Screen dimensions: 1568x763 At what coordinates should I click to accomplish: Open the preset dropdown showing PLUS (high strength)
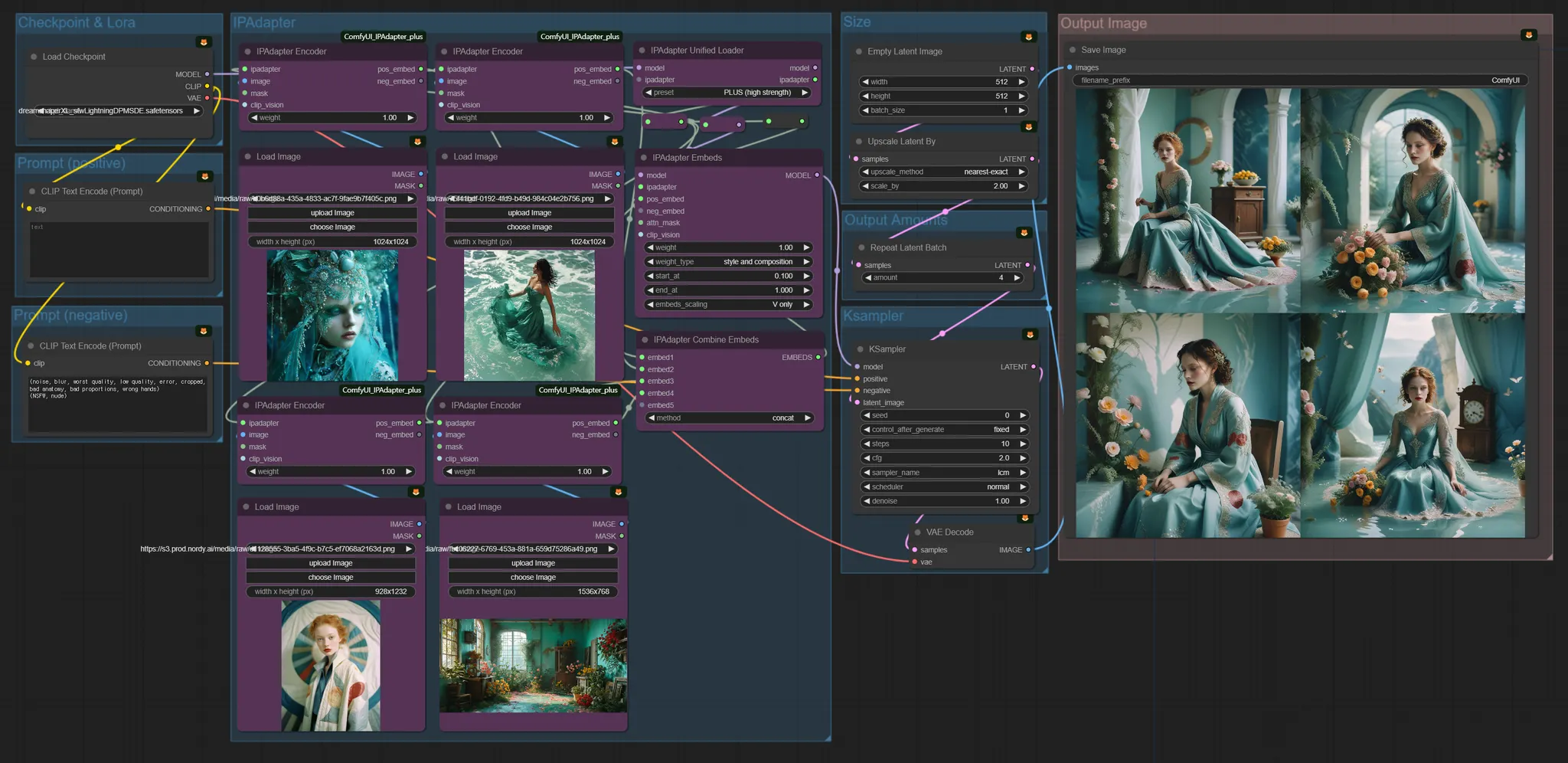point(727,93)
